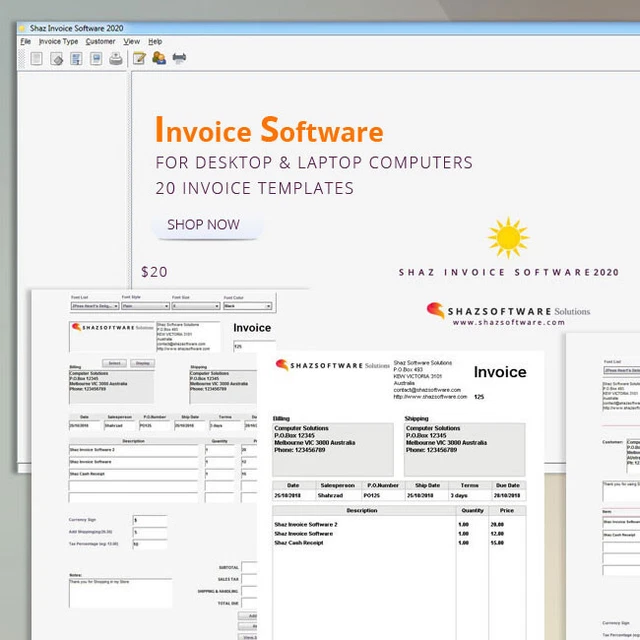
Task: Open customers via the two-people icon
Action: tap(159, 58)
